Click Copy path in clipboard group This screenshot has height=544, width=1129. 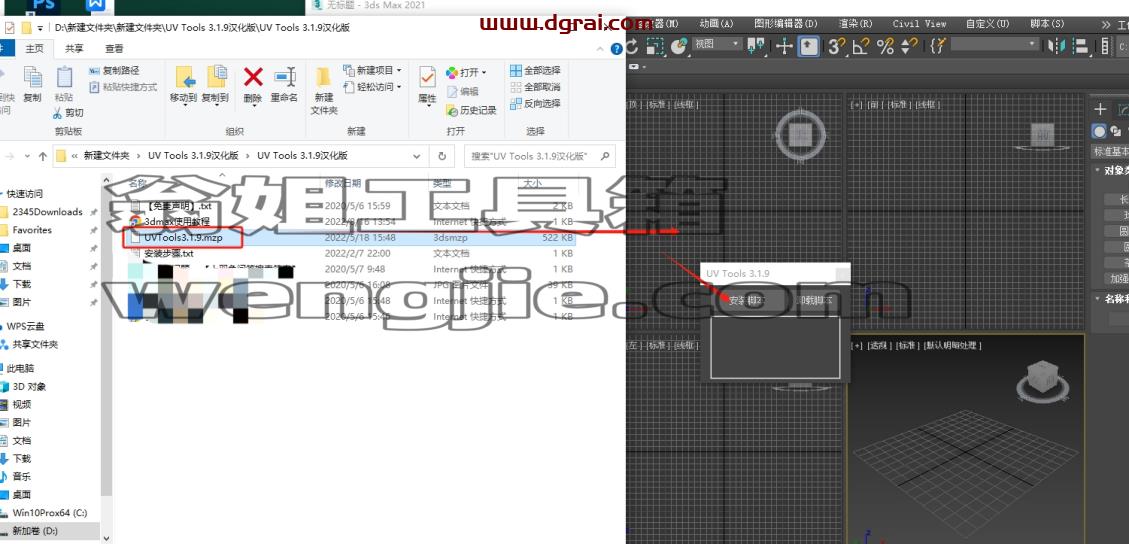pyautogui.click(x=114, y=71)
